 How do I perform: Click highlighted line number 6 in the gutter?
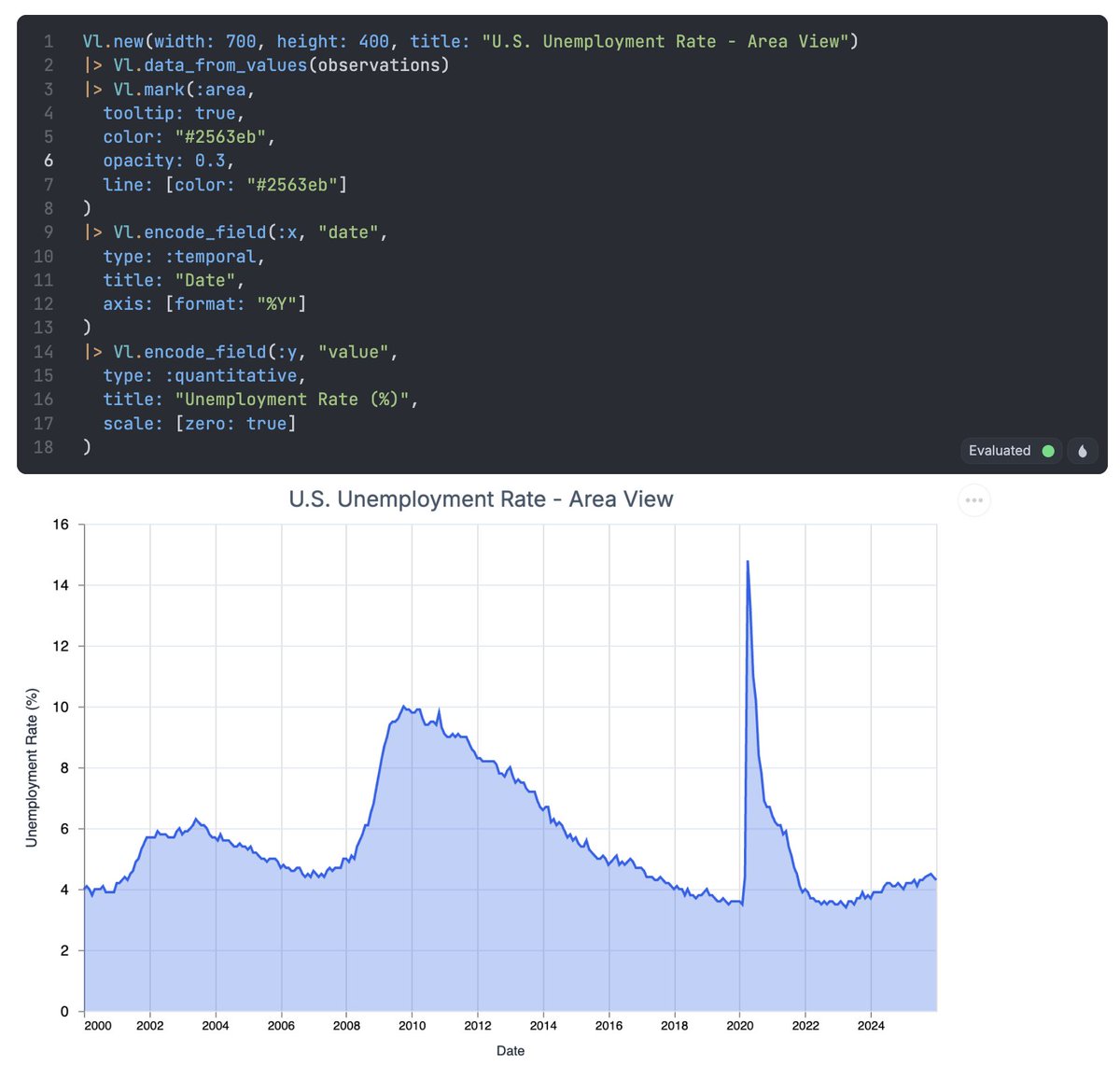pyautogui.click(x=49, y=161)
